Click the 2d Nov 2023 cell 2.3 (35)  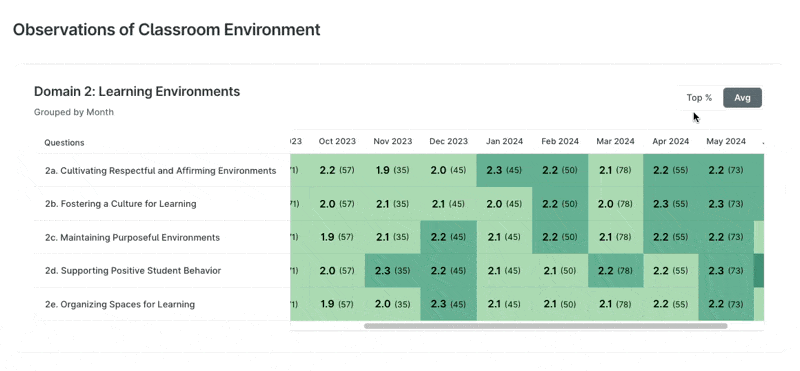tap(392, 270)
